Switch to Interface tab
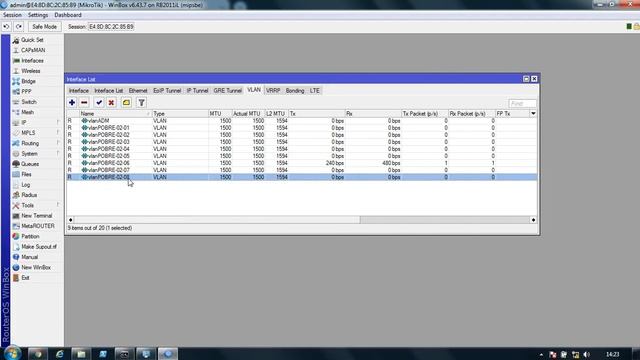Screen dimensions: 640x360 (78, 91)
